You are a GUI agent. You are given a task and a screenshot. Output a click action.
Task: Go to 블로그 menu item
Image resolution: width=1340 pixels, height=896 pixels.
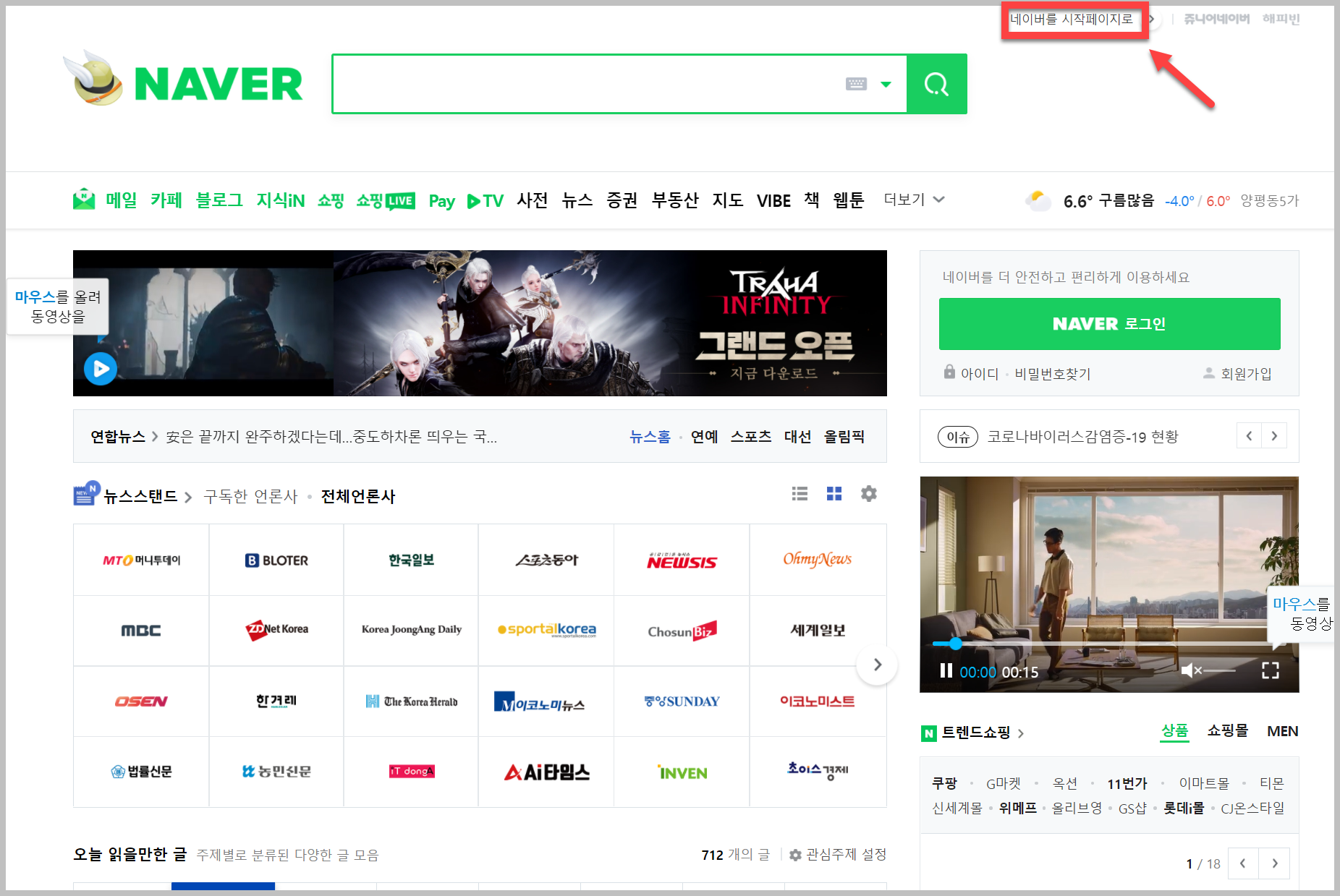(x=219, y=200)
